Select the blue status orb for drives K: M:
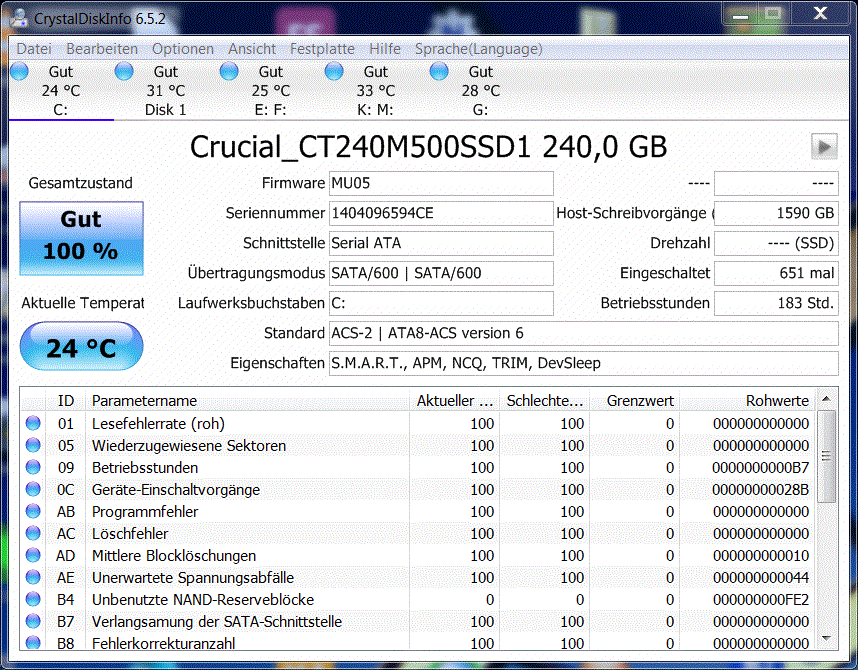This screenshot has width=858, height=670. (x=334, y=71)
